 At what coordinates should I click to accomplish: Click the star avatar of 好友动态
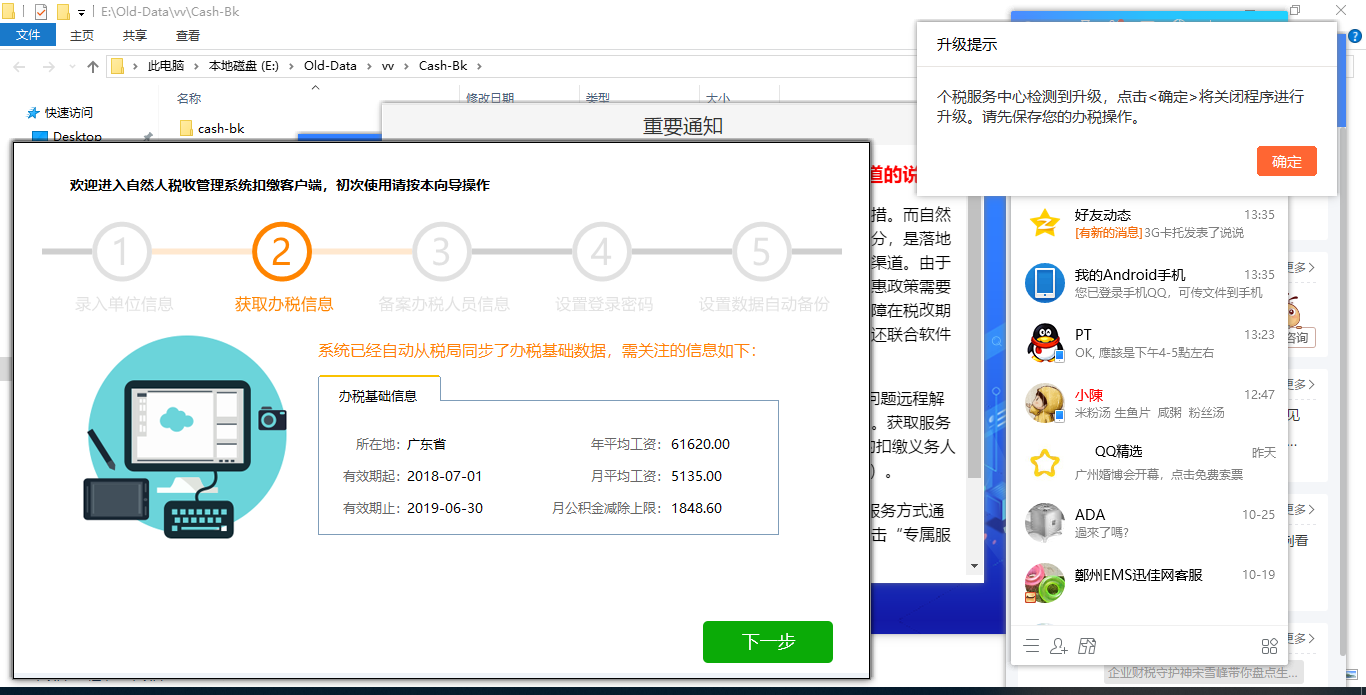point(1045,223)
